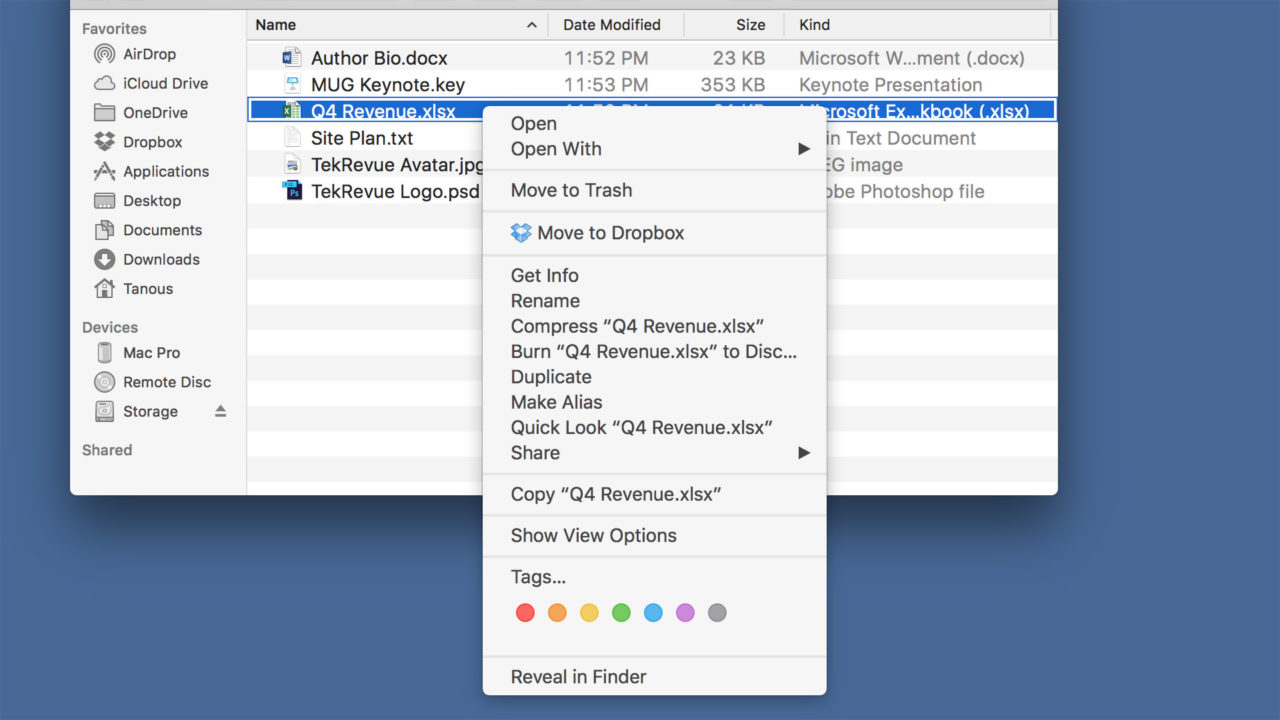1280x720 pixels.
Task: Click the 11:52 PM date value
Action: click(x=606, y=58)
